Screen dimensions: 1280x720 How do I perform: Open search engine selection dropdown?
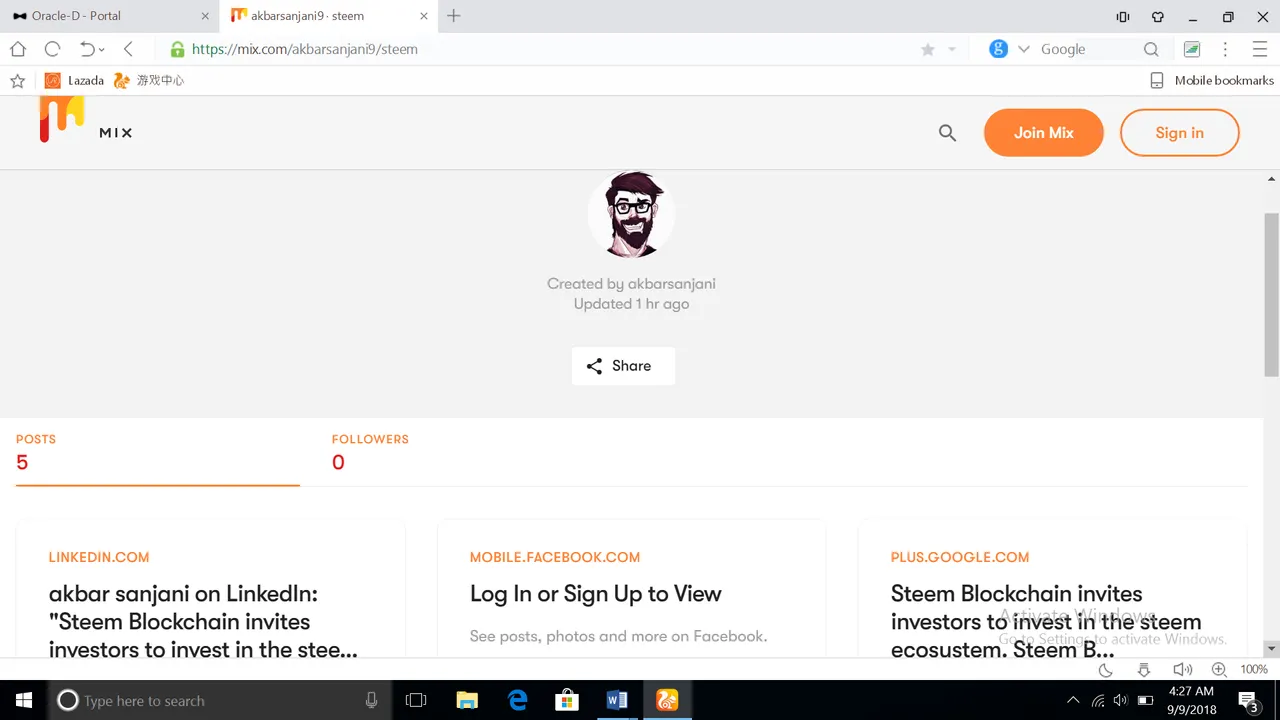coord(1023,49)
